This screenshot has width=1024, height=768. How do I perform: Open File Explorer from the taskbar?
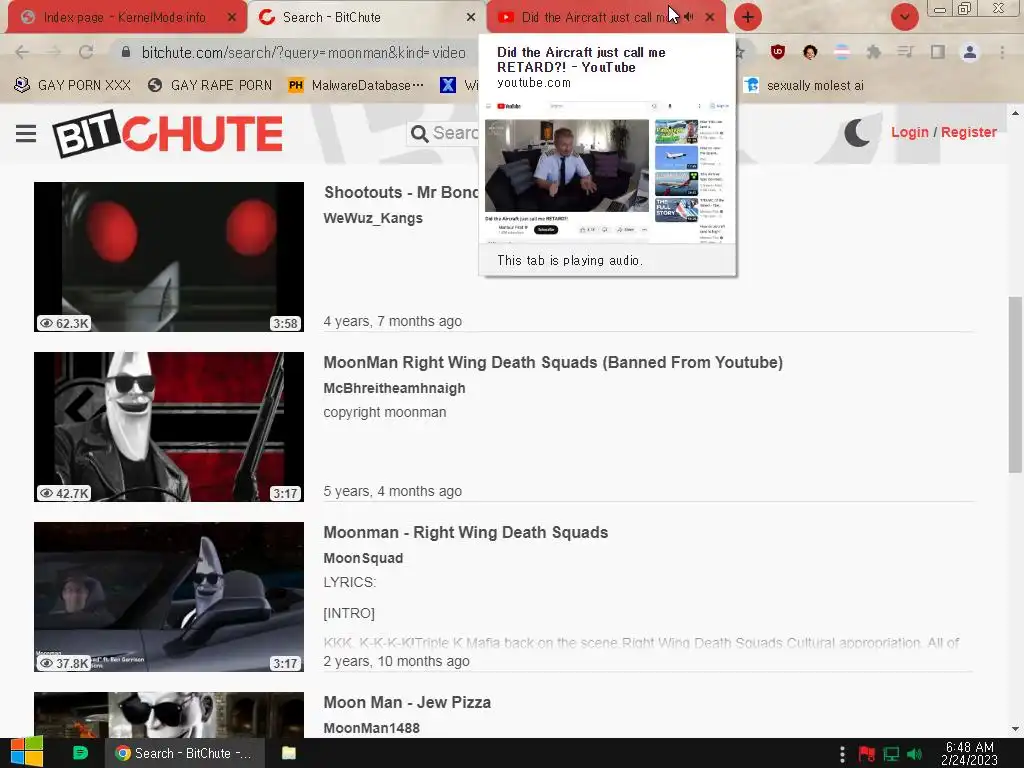pyautogui.click(x=289, y=753)
